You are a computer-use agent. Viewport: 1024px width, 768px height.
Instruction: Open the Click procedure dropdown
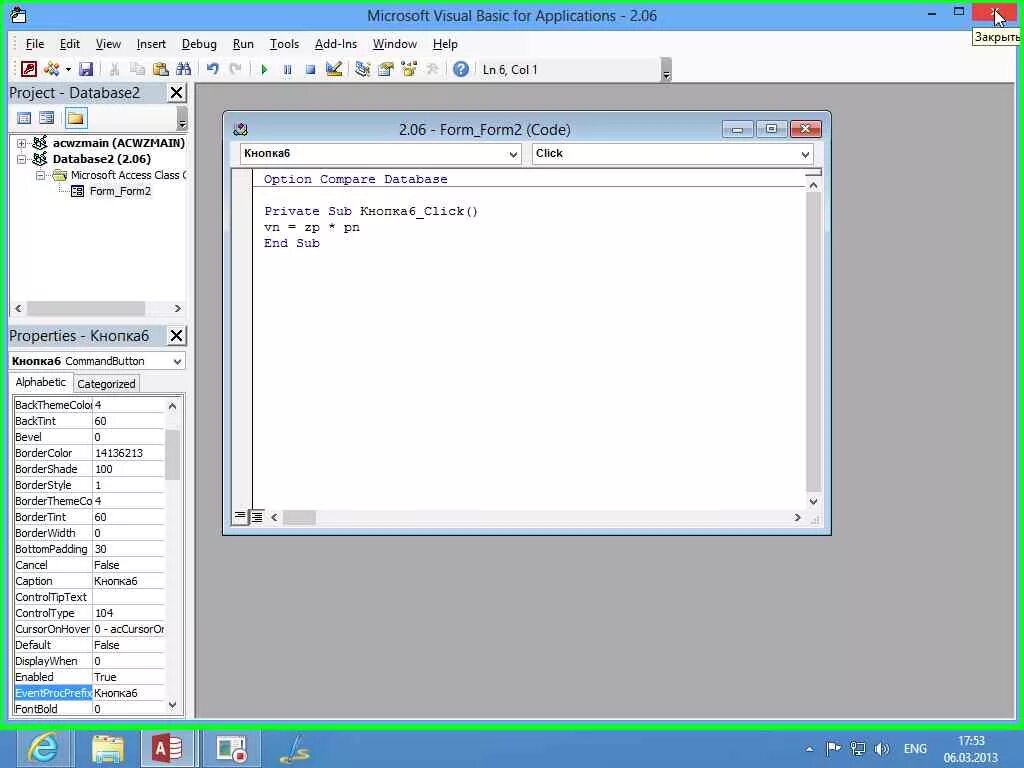(x=805, y=154)
